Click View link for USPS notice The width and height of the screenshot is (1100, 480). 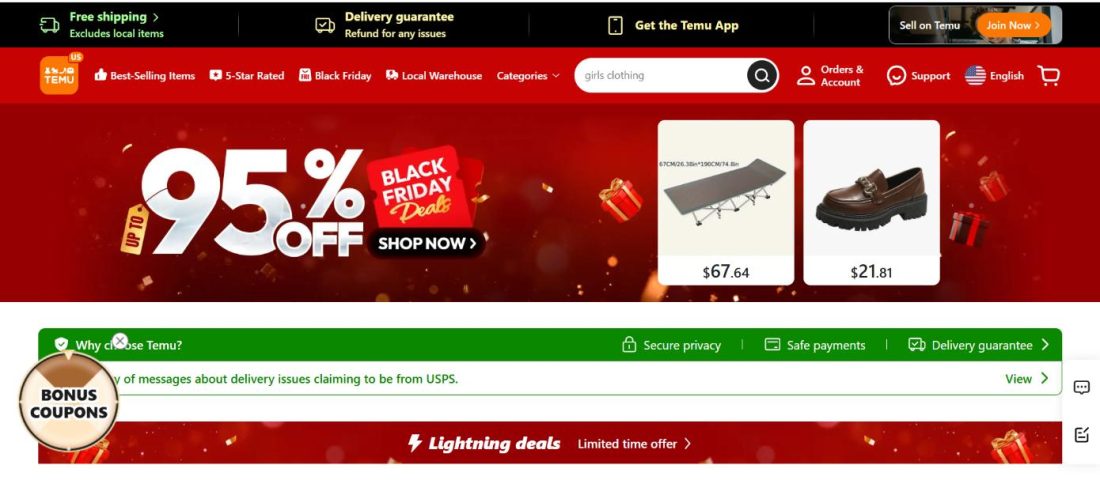pos(1026,379)
